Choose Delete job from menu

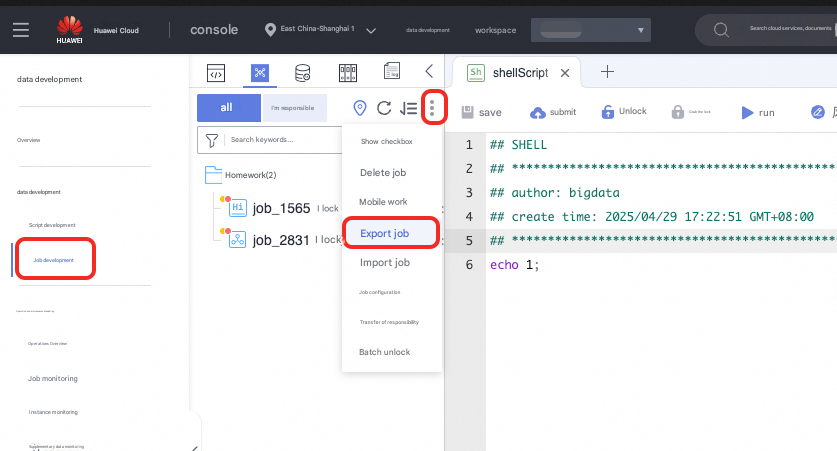pyautogui.click(x=383, y=172)
